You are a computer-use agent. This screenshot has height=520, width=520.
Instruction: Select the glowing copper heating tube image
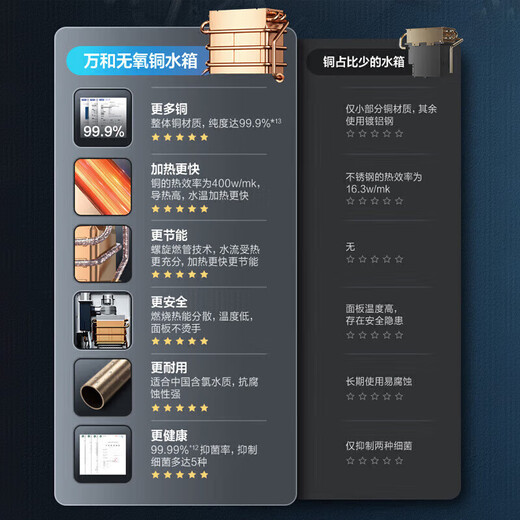(103, 187)
